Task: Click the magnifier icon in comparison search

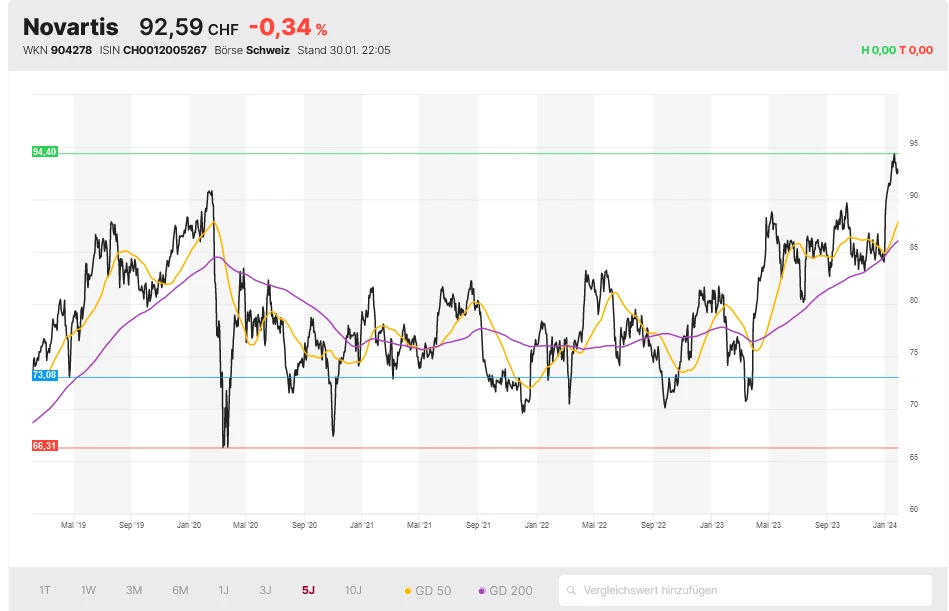Action: 572,590
